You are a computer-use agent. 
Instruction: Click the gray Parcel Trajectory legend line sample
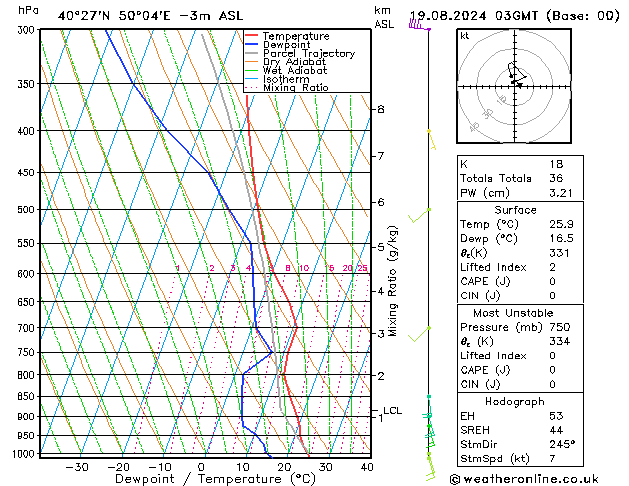pyautogui.click(x=252, y=53)
